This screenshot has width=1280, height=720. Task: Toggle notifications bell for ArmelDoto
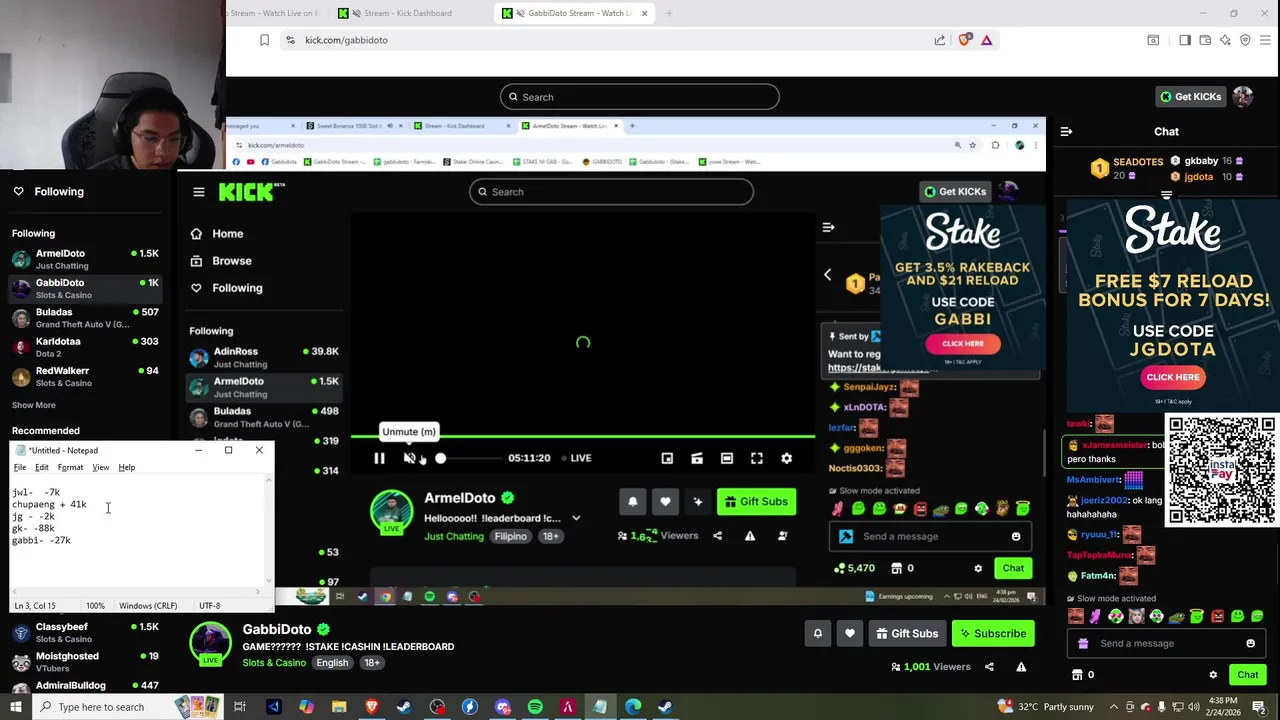tap(632, 502)
